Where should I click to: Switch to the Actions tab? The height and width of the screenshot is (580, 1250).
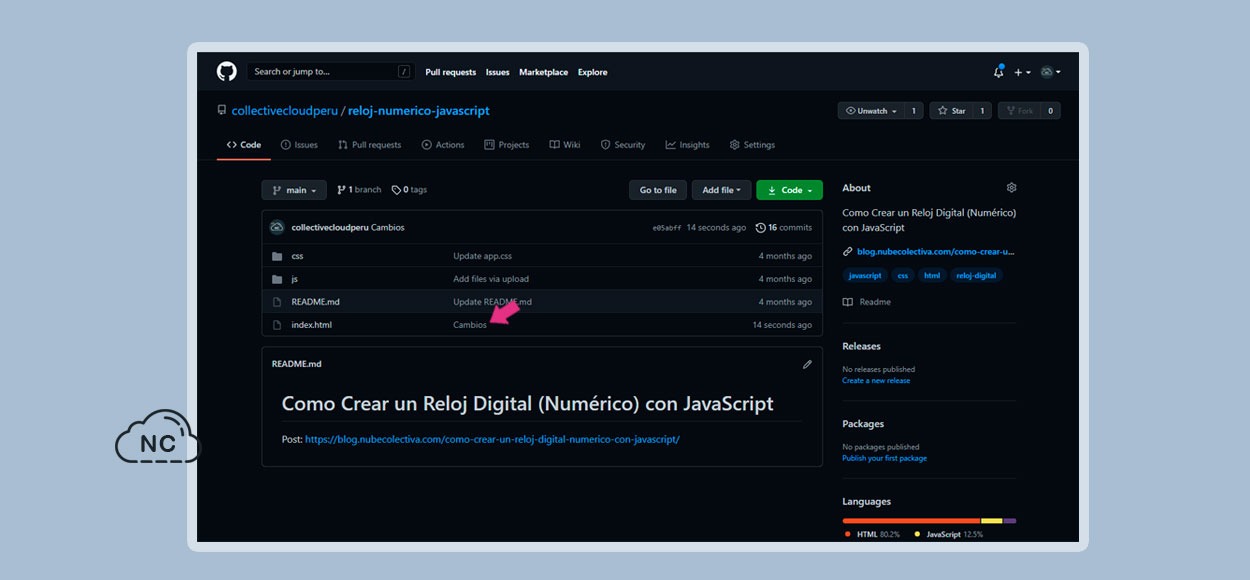(x=443, y=145)
